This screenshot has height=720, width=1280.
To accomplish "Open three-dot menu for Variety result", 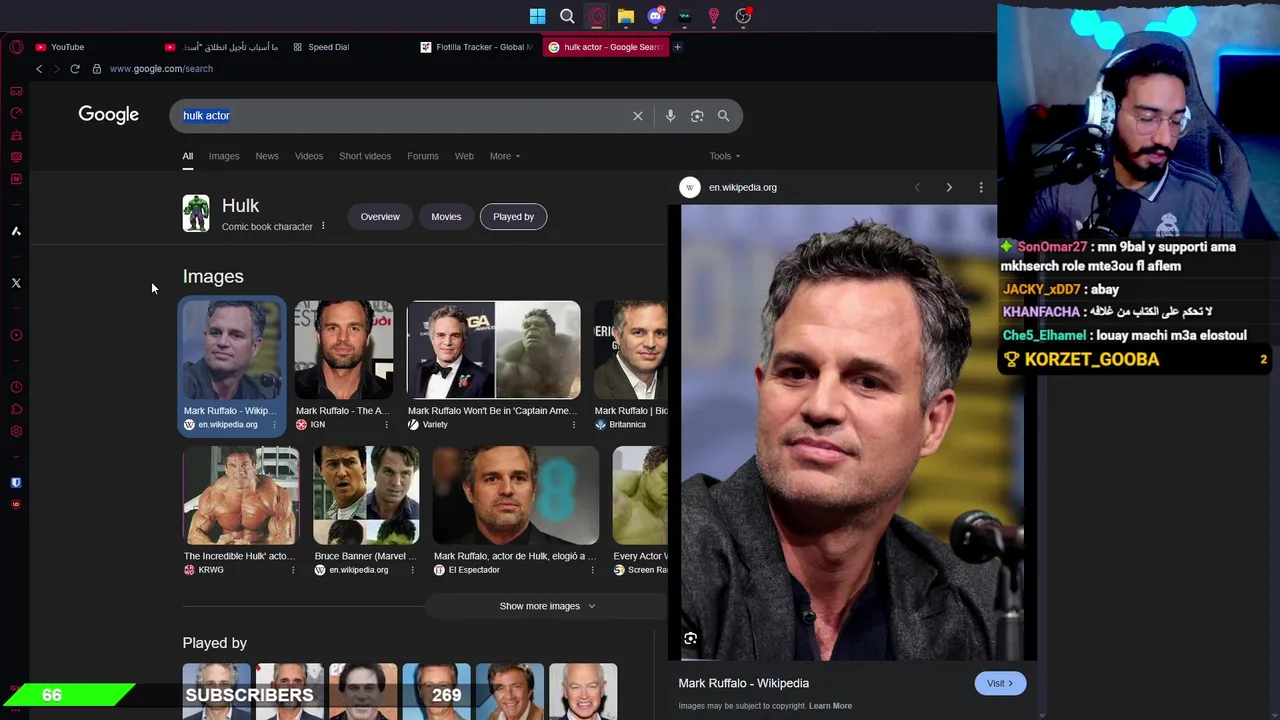I will [573, 425].
